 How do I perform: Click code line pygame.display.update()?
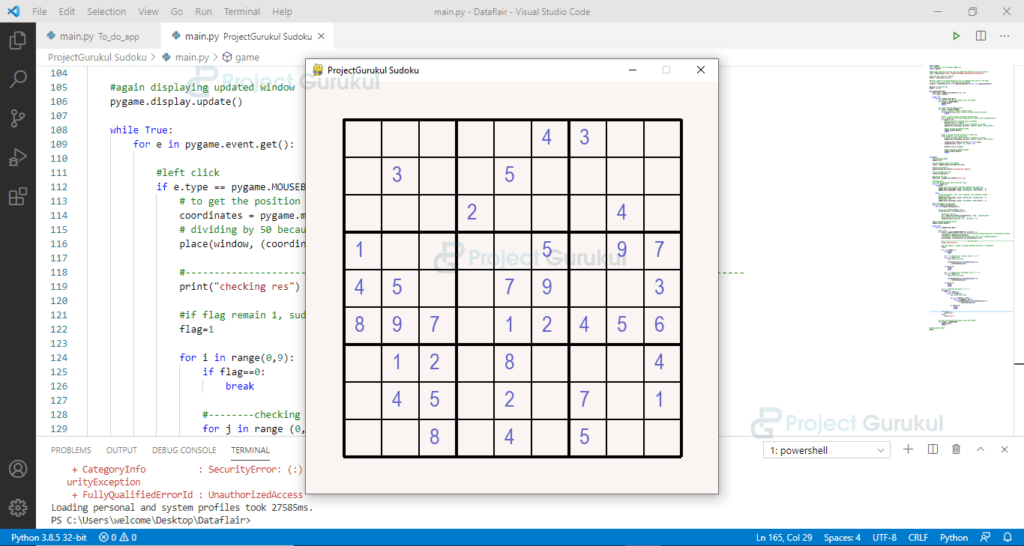point(176,101)
